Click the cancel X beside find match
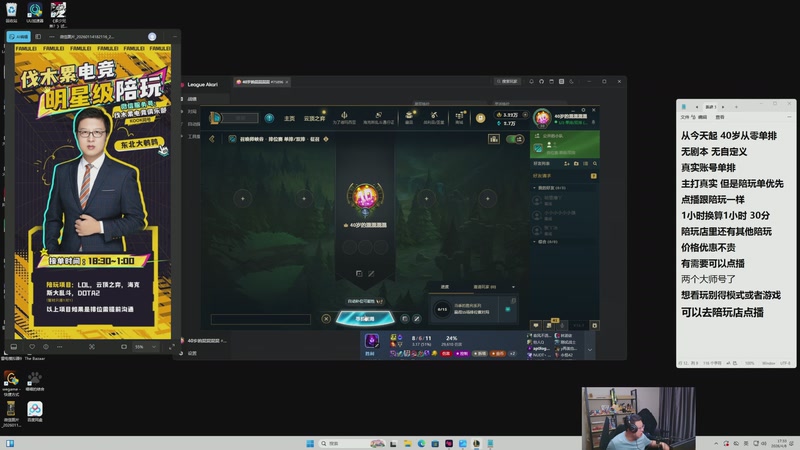This screenshot has width=800, height=450. pos(326,318)
